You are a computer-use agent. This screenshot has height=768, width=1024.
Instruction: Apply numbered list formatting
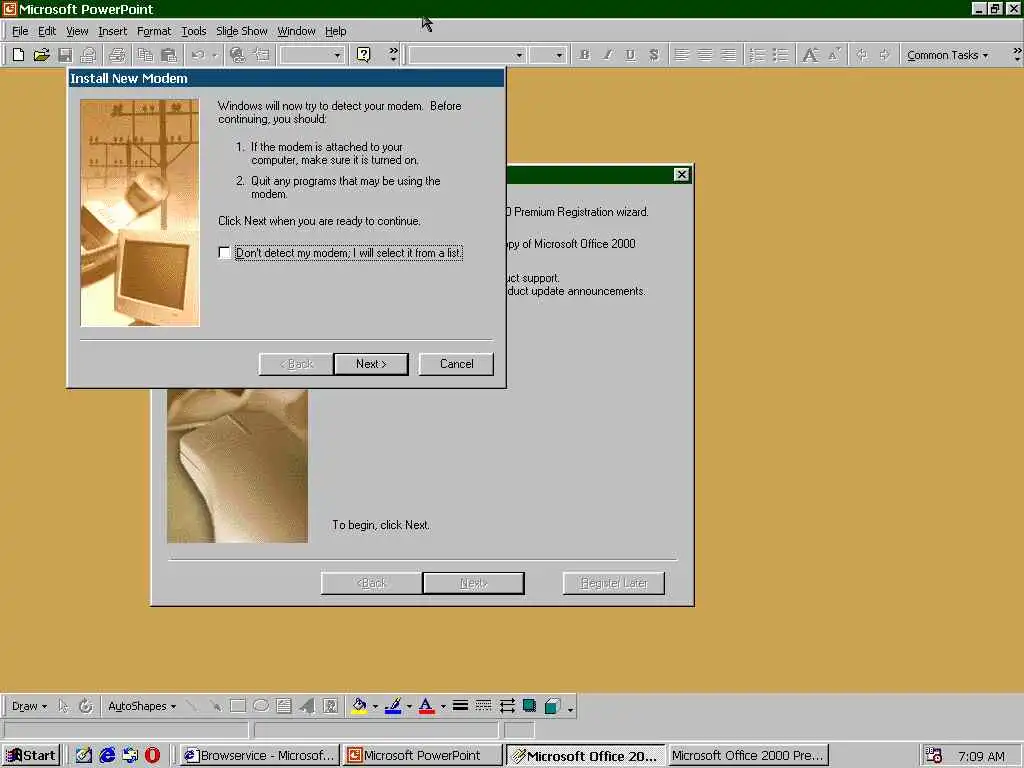pyautogui.click(x=757, y=55)
